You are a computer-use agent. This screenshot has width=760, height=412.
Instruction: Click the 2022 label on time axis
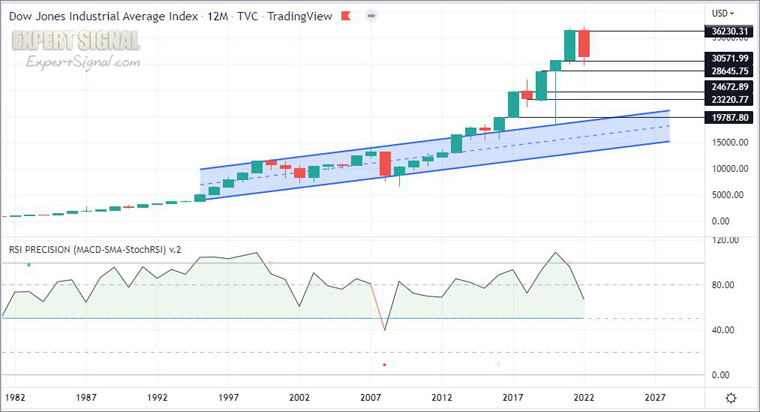[584, 397]
